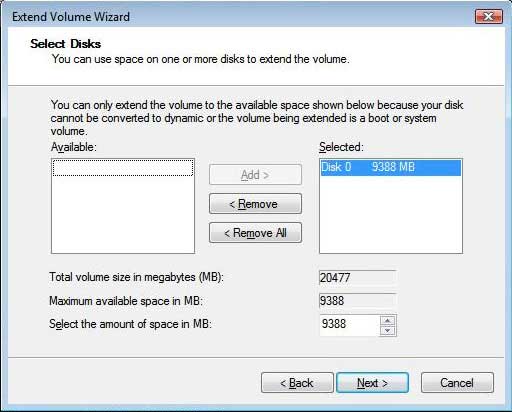Viewport: 512px width, 412px height.
Task: Click the < Remove button
Action: click(255, 204)
